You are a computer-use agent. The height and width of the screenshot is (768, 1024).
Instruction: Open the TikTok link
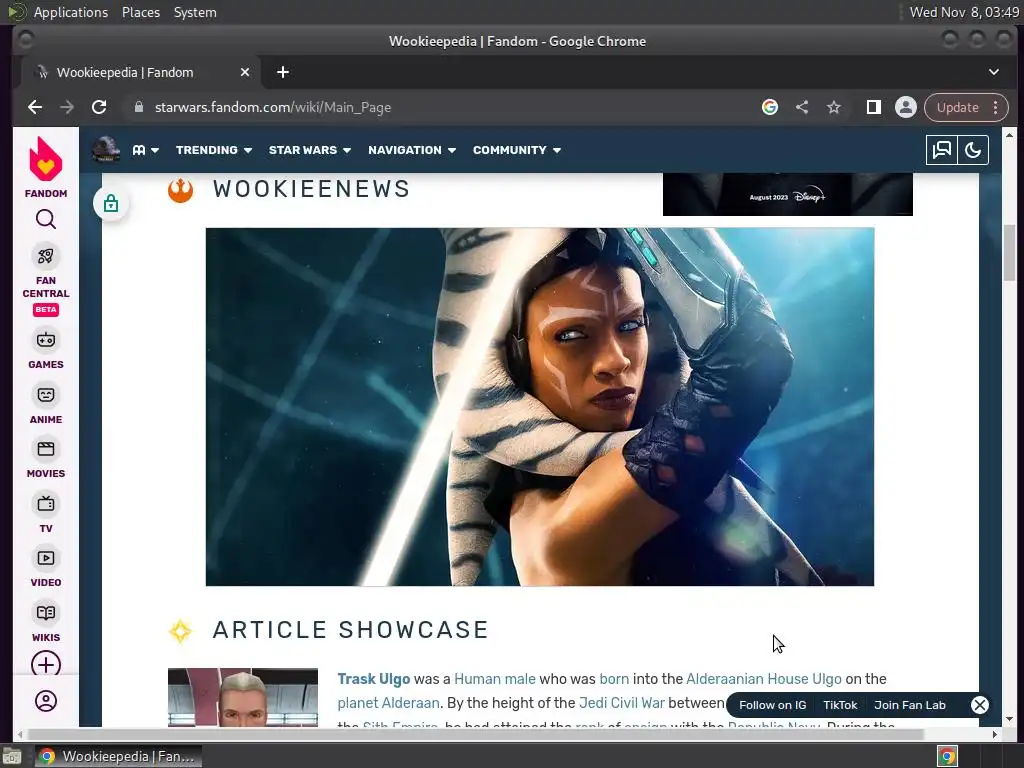(840, 705)
